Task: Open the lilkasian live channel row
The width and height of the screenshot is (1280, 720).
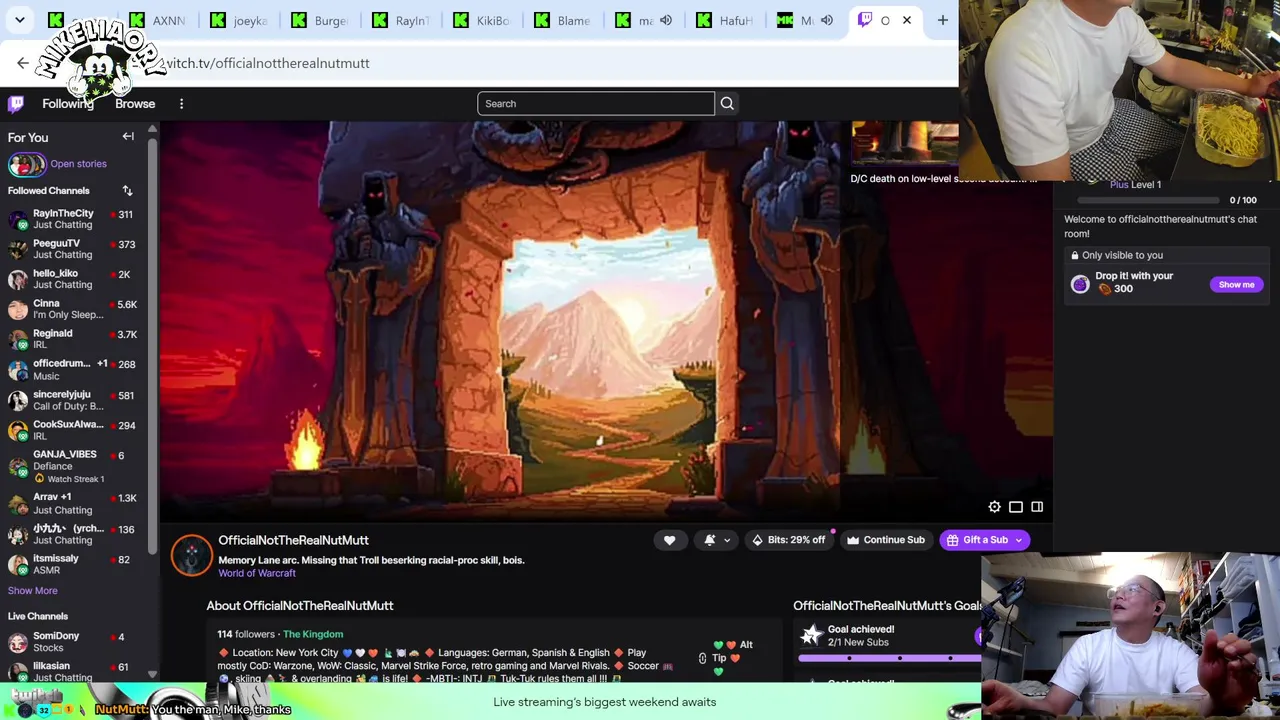Action: [x=76, y=671]
